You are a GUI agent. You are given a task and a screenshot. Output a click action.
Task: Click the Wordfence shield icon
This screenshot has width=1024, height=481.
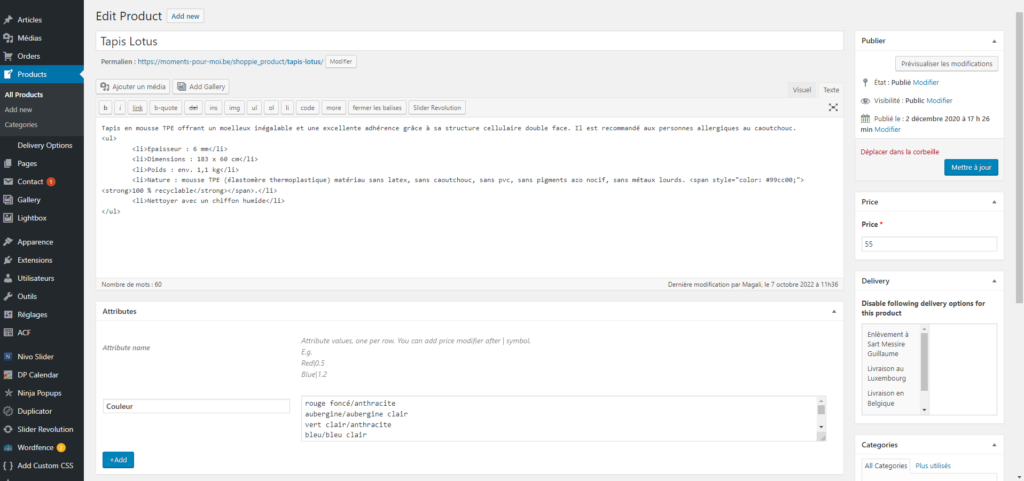tap(8, 448)
